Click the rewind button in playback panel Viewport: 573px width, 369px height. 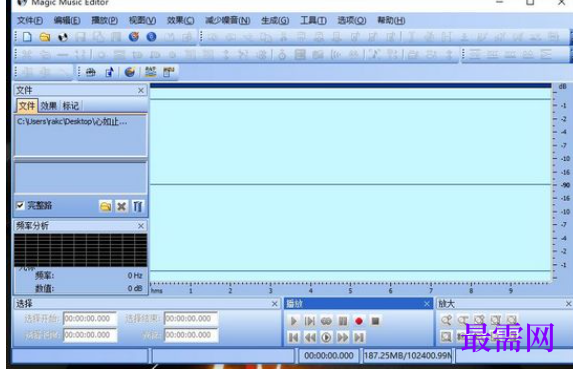click(310, 337)
